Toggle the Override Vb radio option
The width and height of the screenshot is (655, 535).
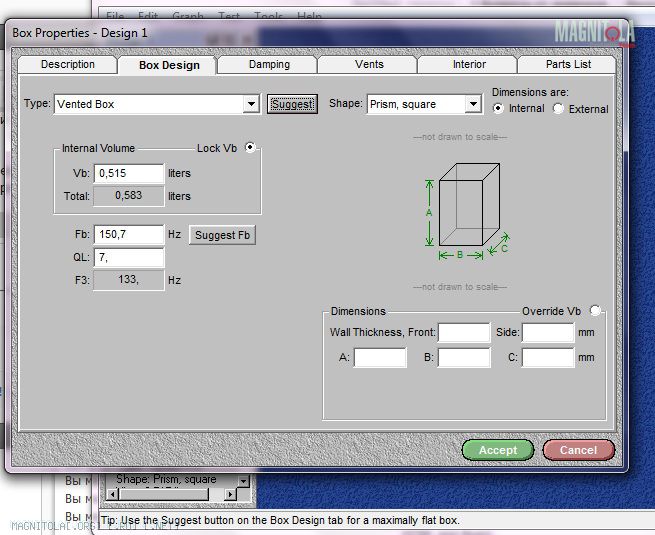point(596,310)
